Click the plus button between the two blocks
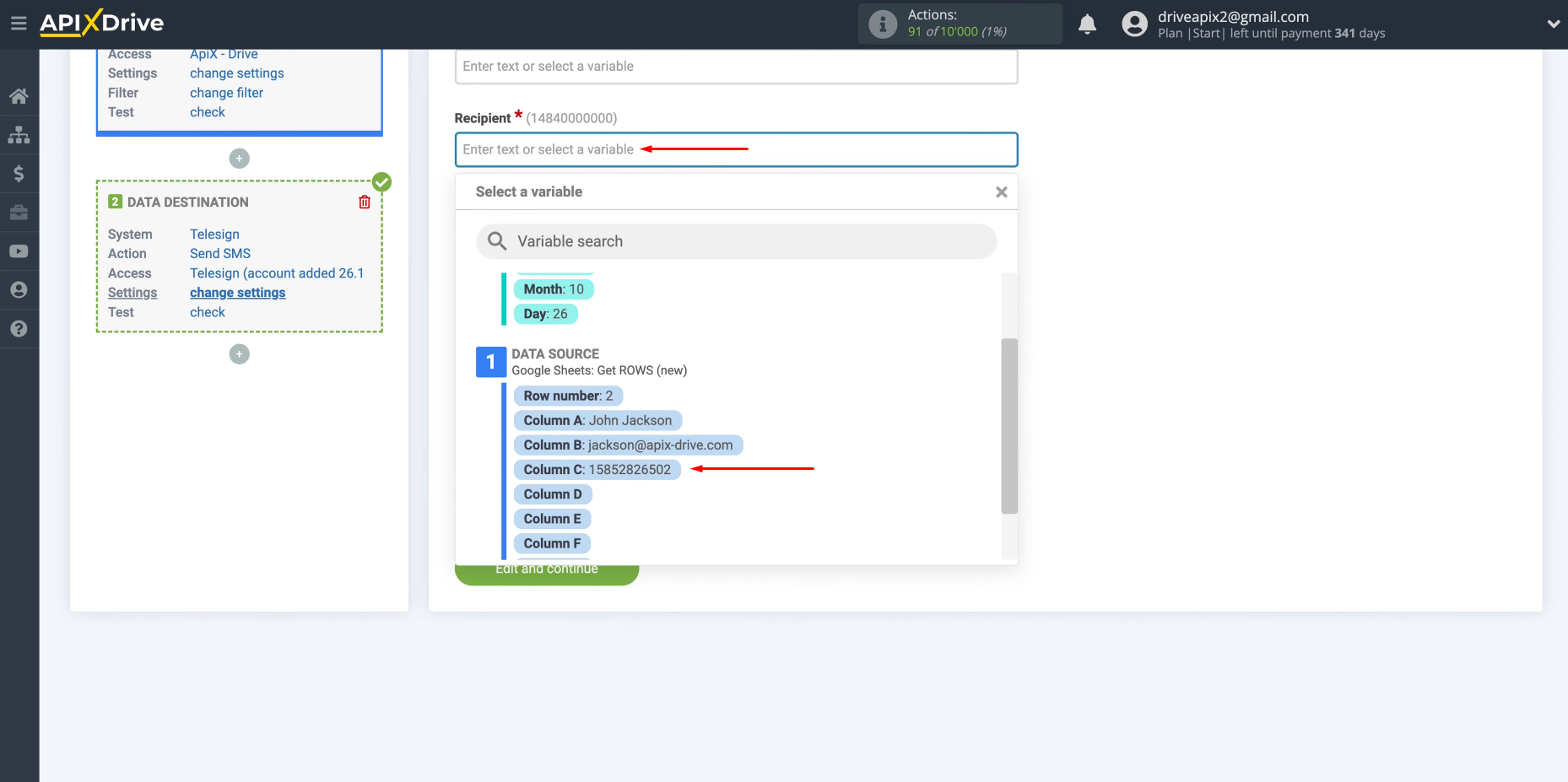 (239, 158)
